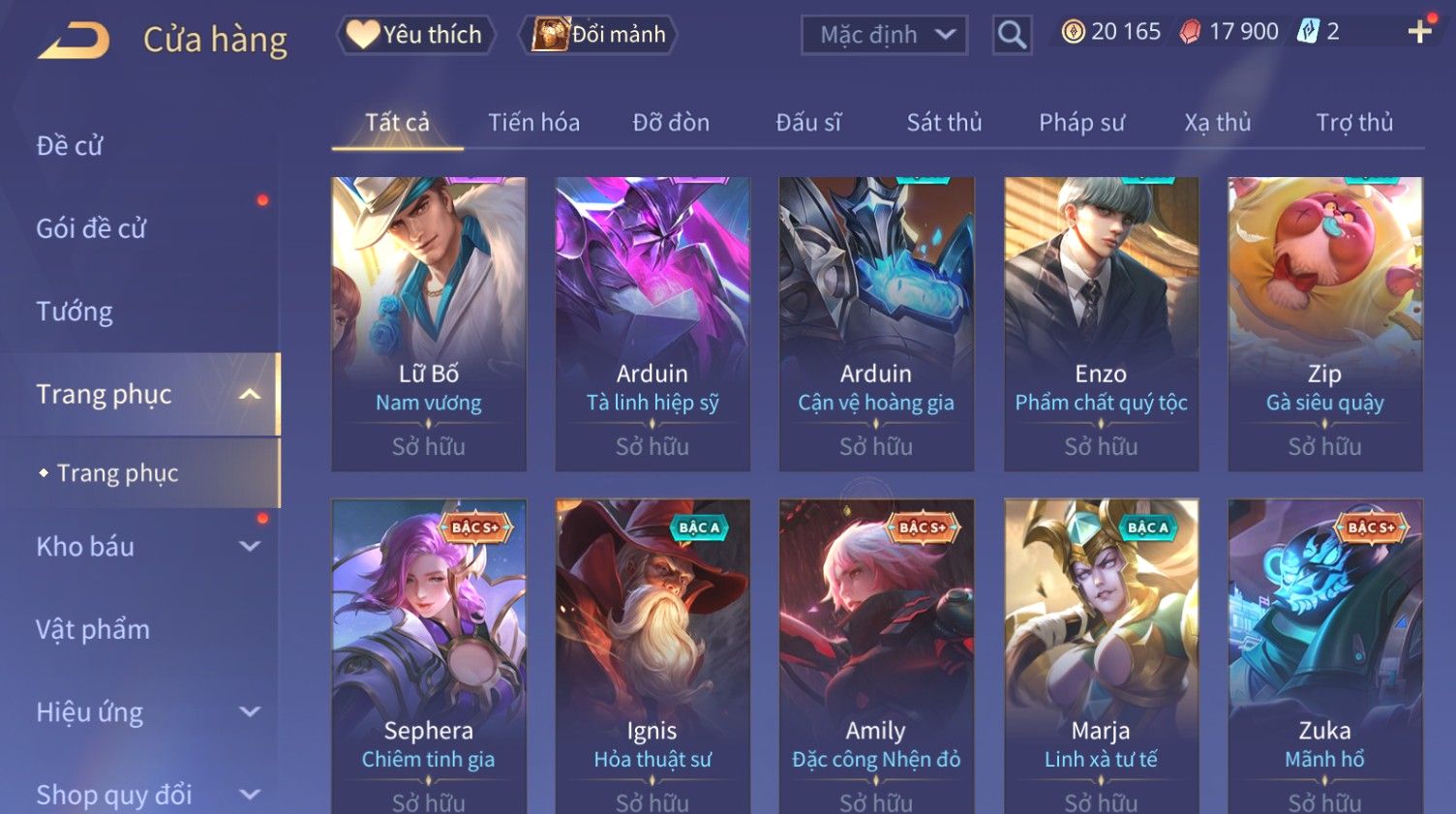
Task: Select the Zip Gà siêu quậy skin card
Action: 1325,323
